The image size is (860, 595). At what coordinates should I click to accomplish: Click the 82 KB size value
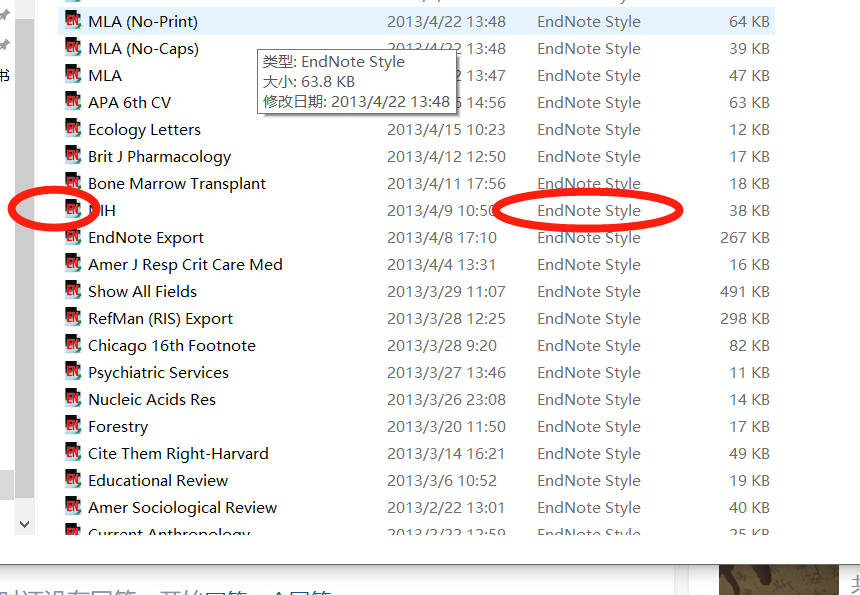[749, 345]
